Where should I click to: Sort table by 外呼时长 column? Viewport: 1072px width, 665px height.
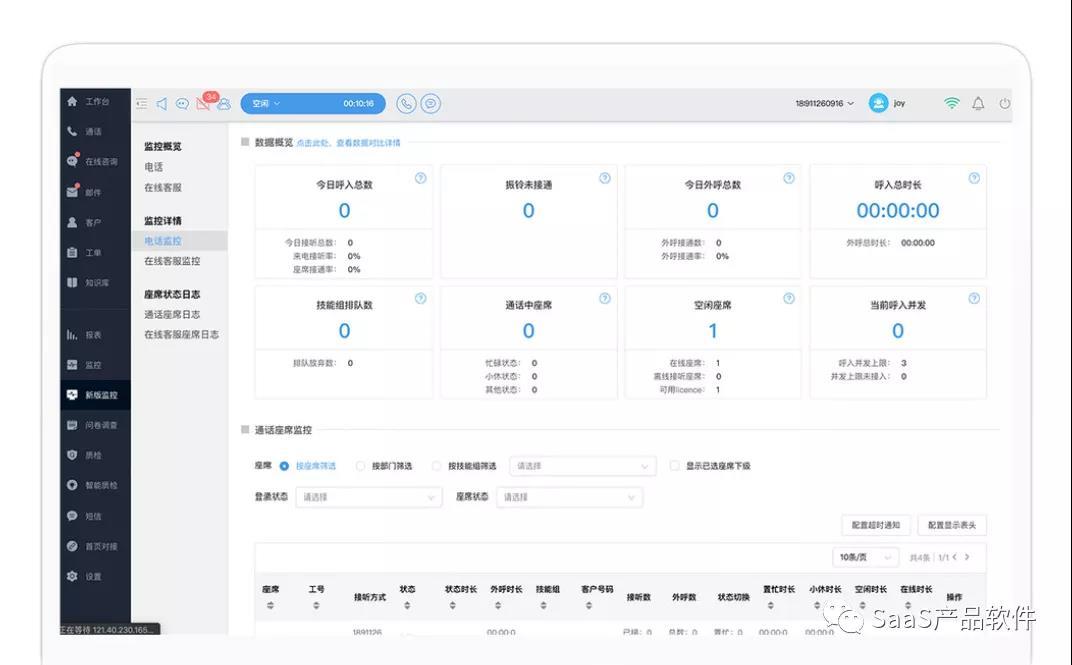coord(498,606)
